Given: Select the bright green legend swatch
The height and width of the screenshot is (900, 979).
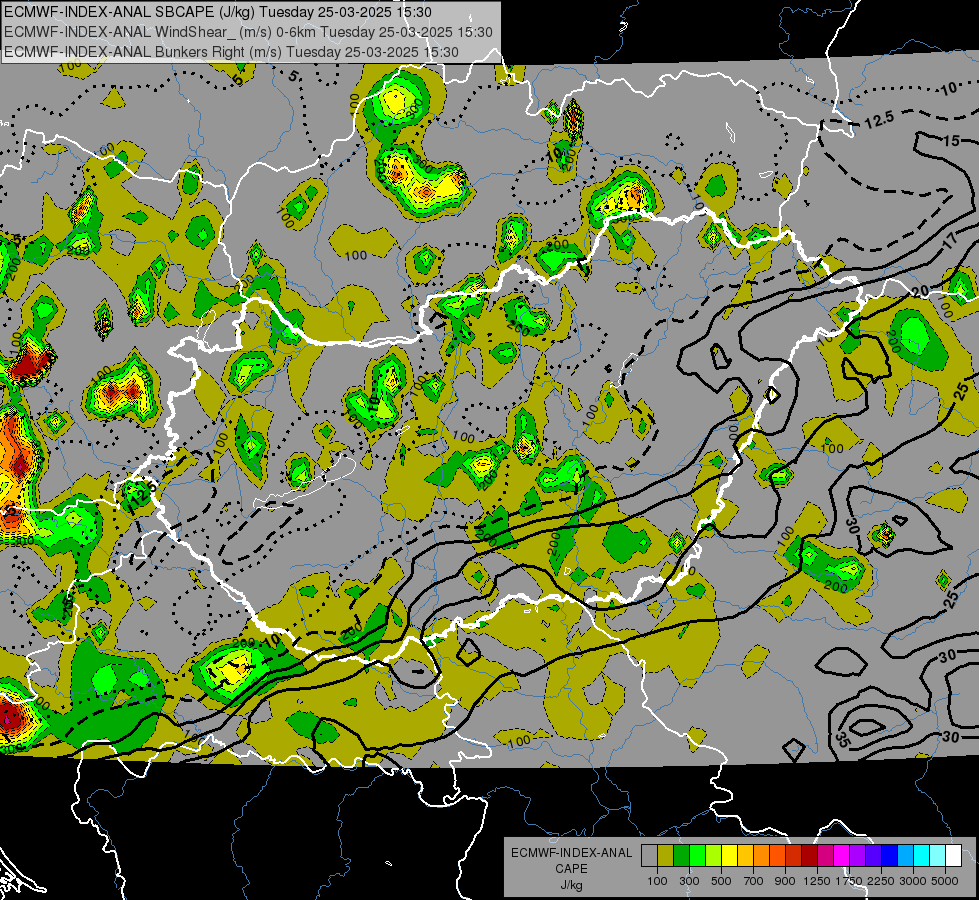Looking at the screenshot, I should pos(697,856).
